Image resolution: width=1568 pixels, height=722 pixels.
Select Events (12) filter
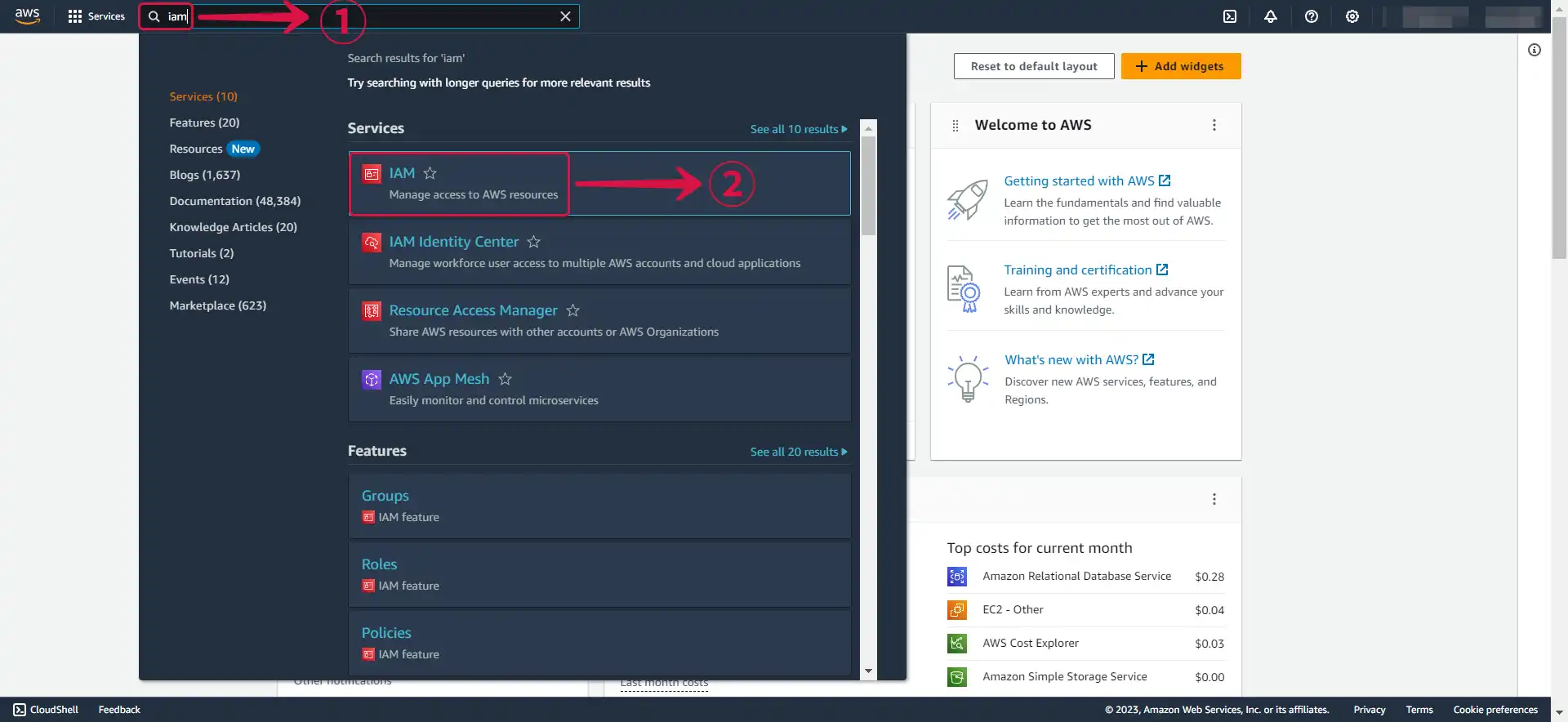[x=199, y=279]
